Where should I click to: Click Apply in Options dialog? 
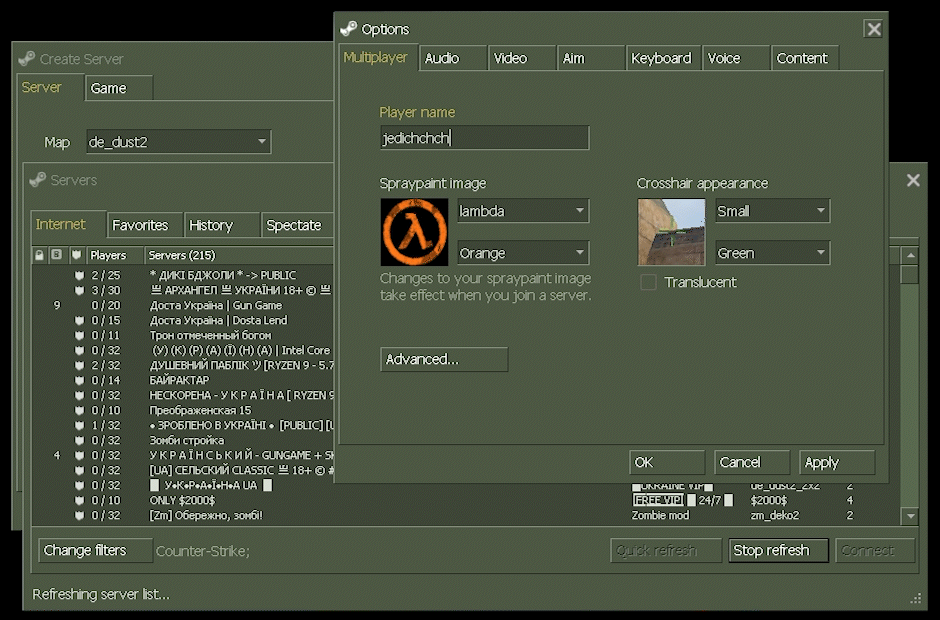[836, 462]
